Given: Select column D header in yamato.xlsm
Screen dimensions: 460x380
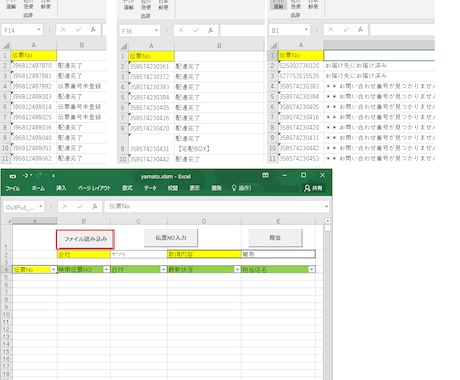Looking at the screenshot, I should pos(204,221).
